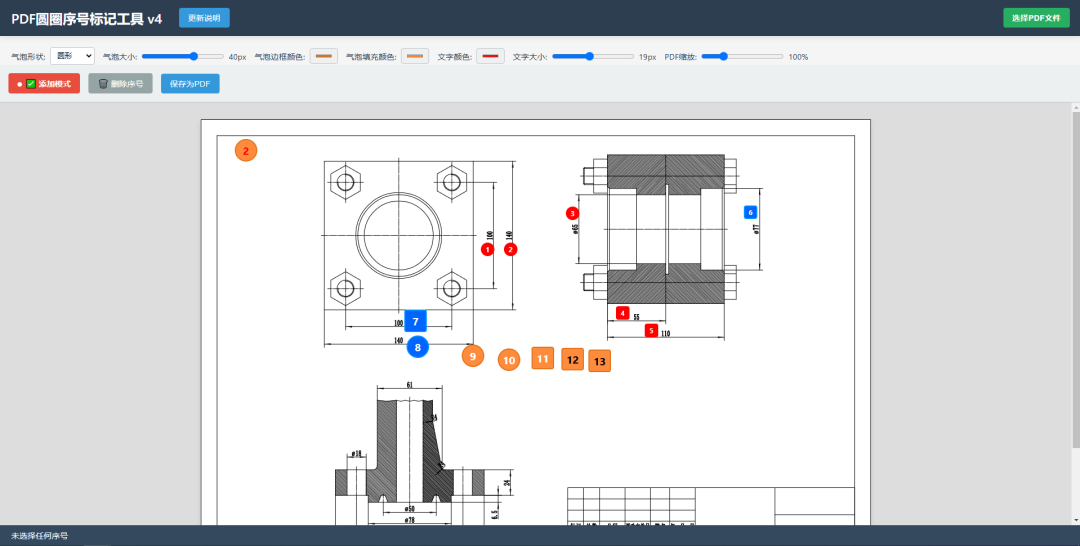The width and height of the screenshot is (1080, 546).
Task: Select the red circle bubble numbered 3
Action: coord(572,213)
